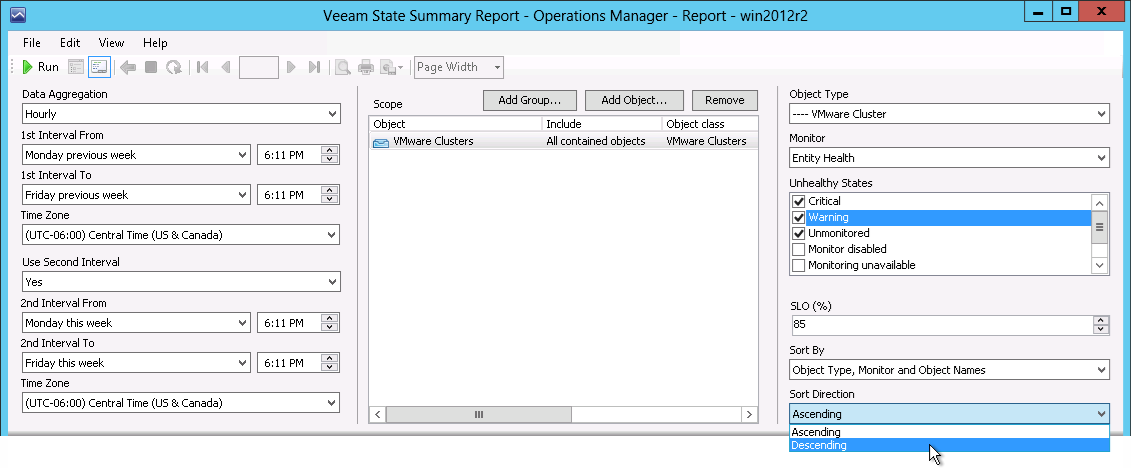The image size is (1131, 468).
Task: Click the Refresh report icon
Action: [x=174, y=67]
